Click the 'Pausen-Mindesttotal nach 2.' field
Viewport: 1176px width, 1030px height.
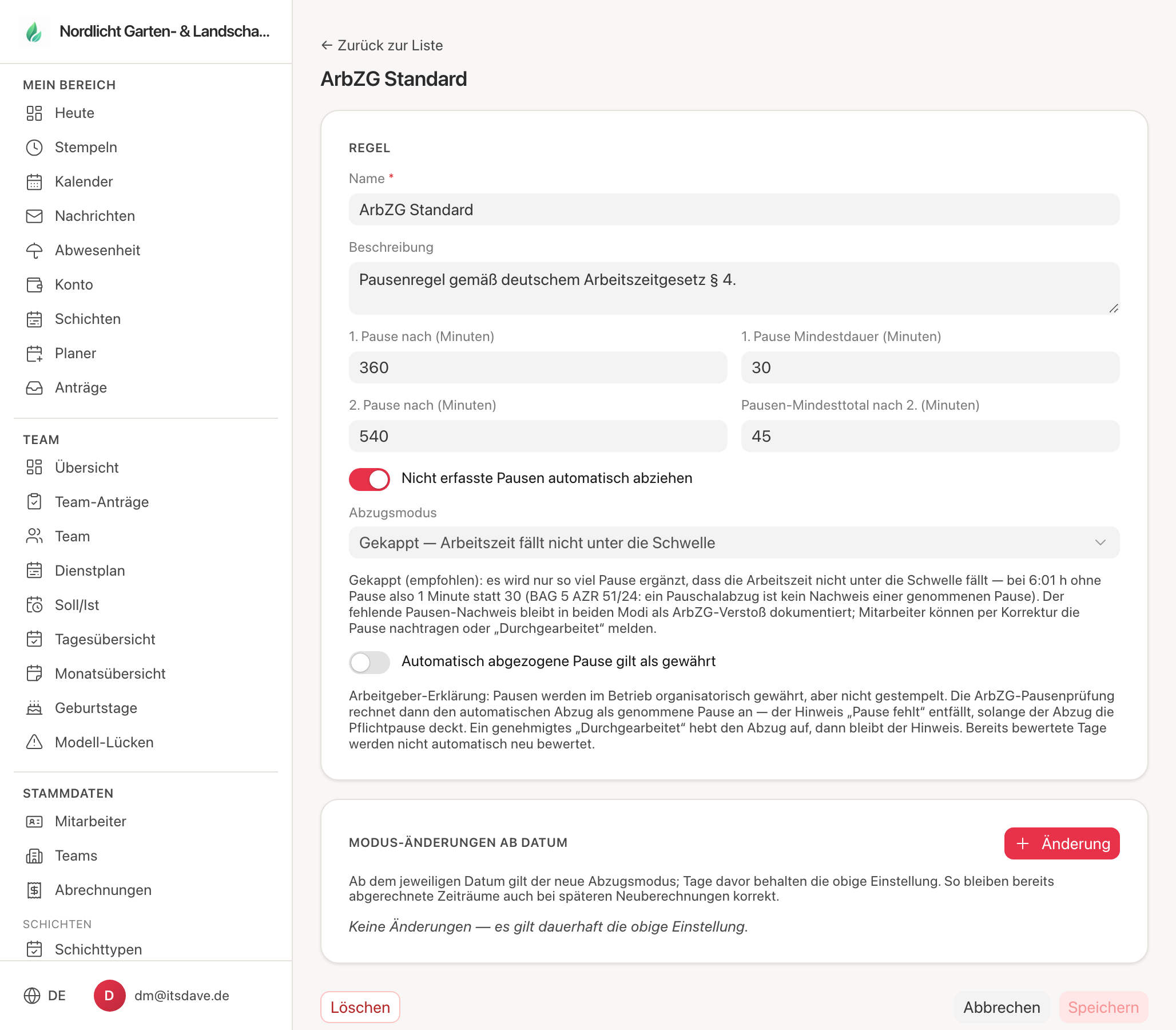930,436
